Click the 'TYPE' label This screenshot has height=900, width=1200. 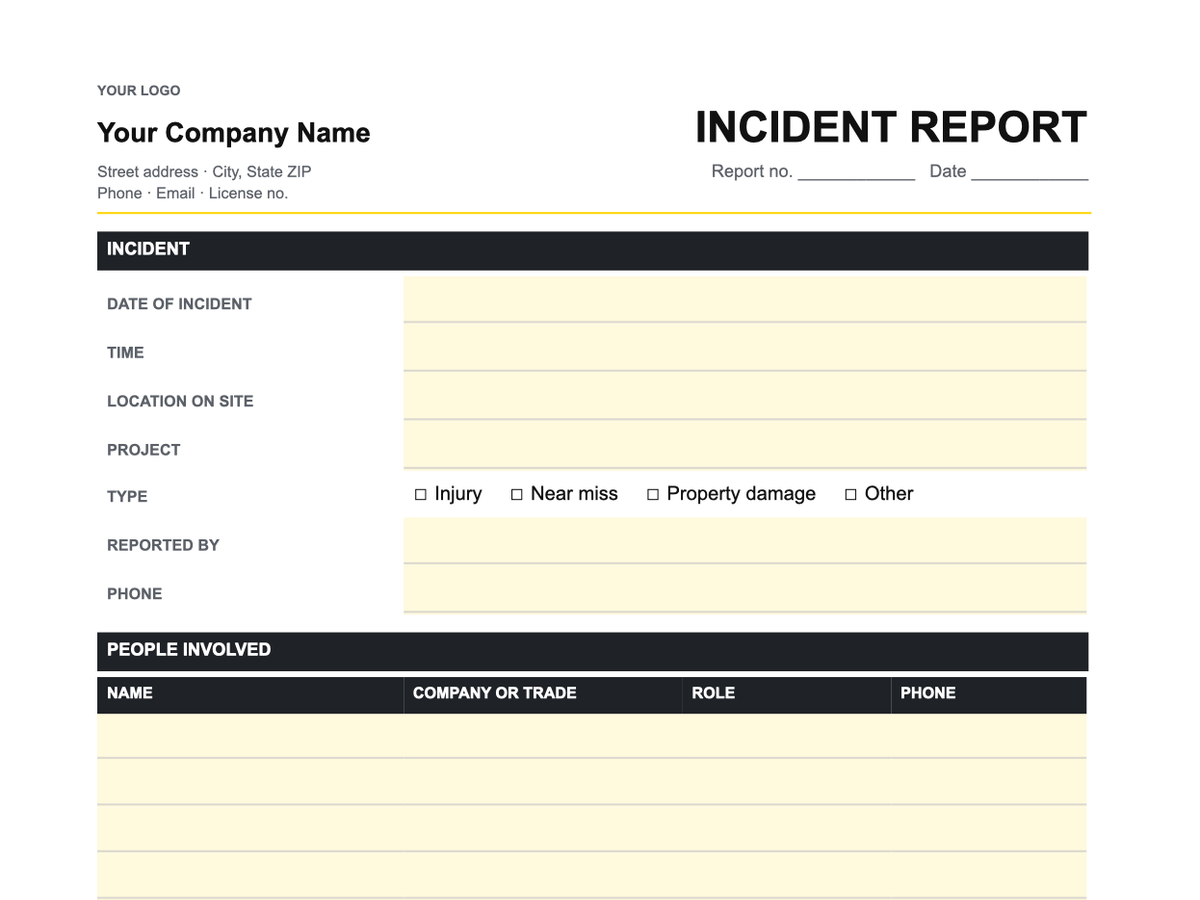(x=127, y=497)
